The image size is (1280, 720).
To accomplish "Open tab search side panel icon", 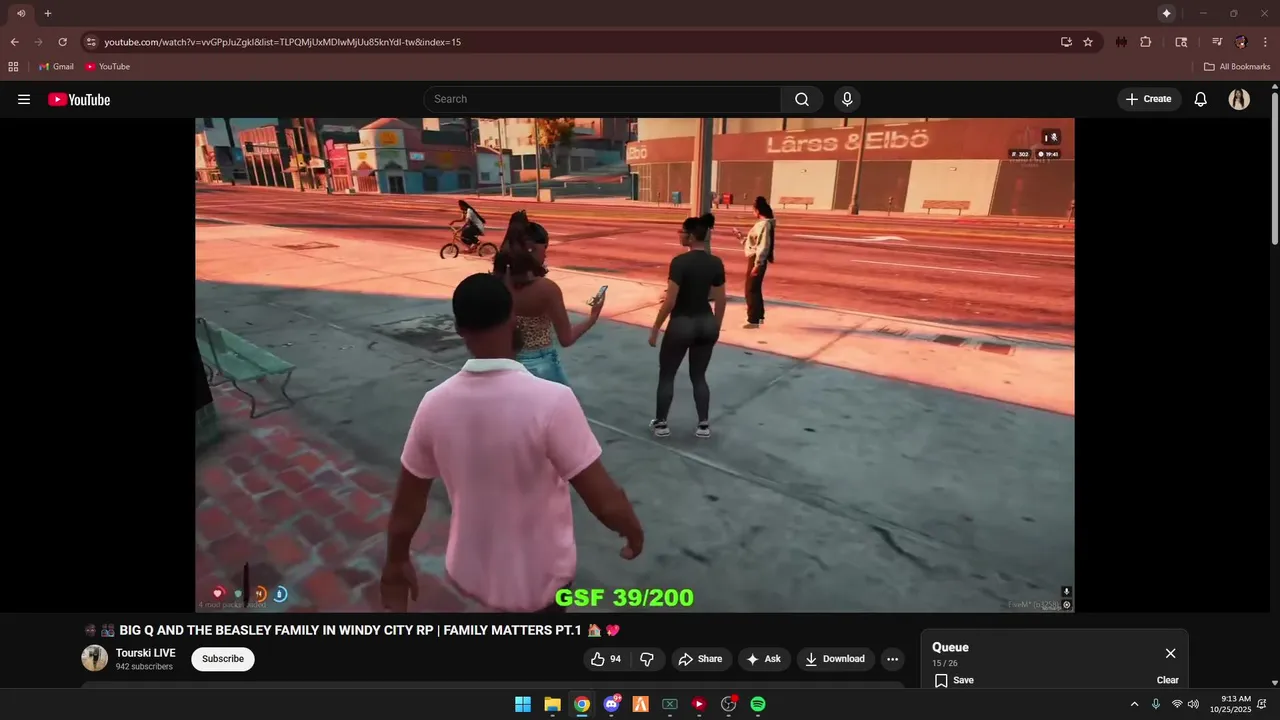I will (x=1181, y=42).
